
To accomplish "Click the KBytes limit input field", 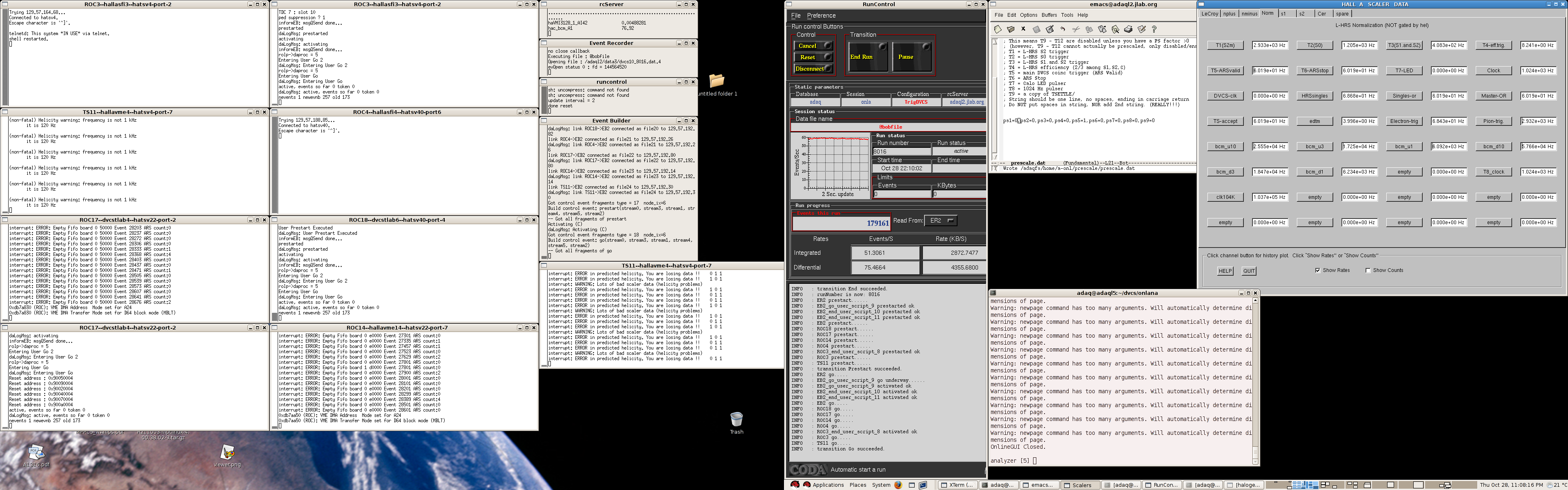I will [x=959, y=194].
